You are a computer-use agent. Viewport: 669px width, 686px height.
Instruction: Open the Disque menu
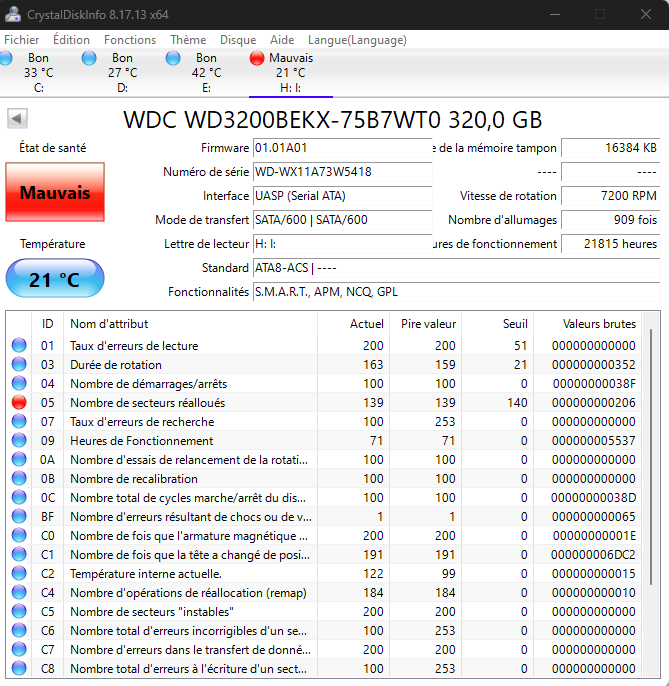tap(238, 40)
